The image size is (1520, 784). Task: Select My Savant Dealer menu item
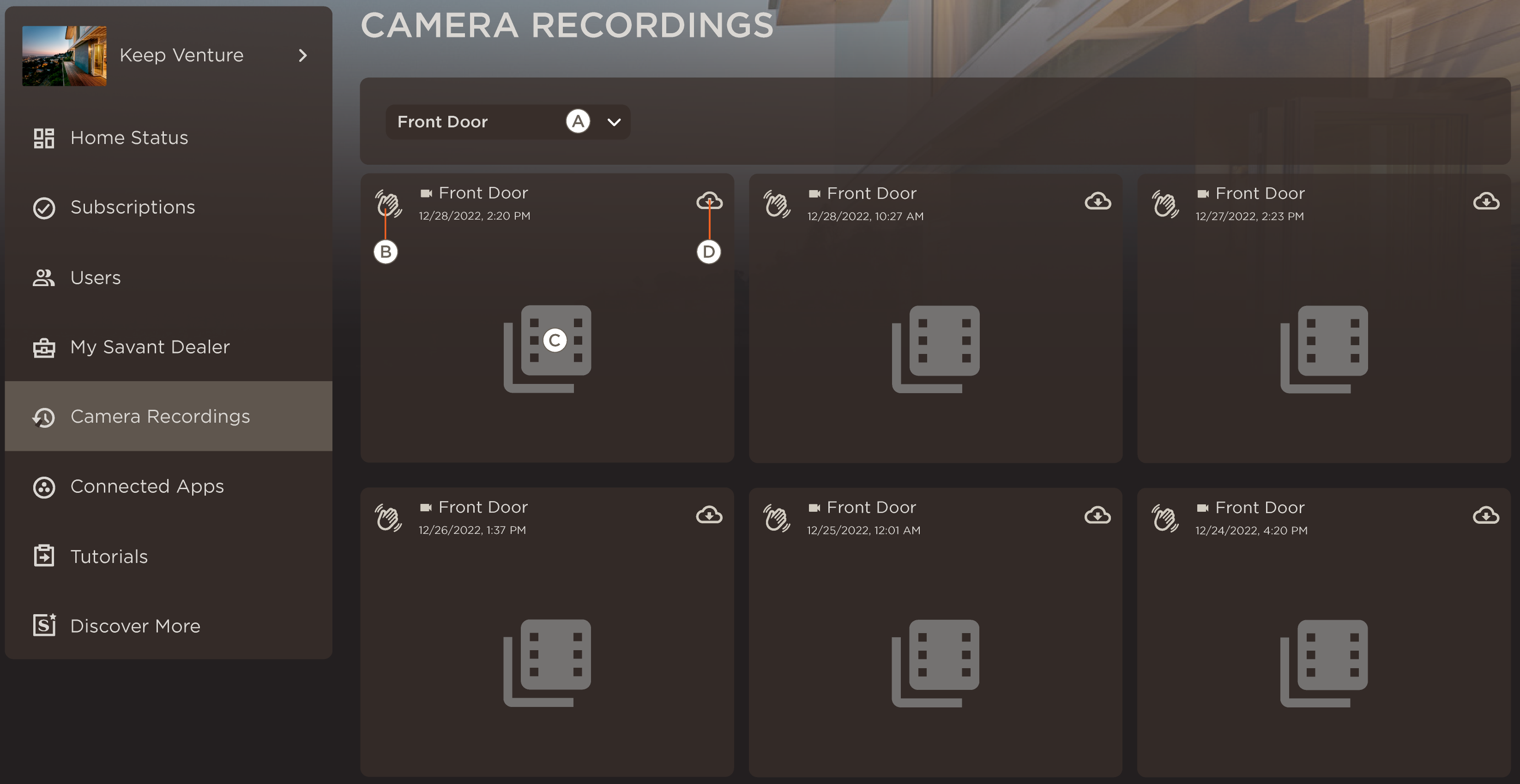pyautogui.click(x=149, y=347)
